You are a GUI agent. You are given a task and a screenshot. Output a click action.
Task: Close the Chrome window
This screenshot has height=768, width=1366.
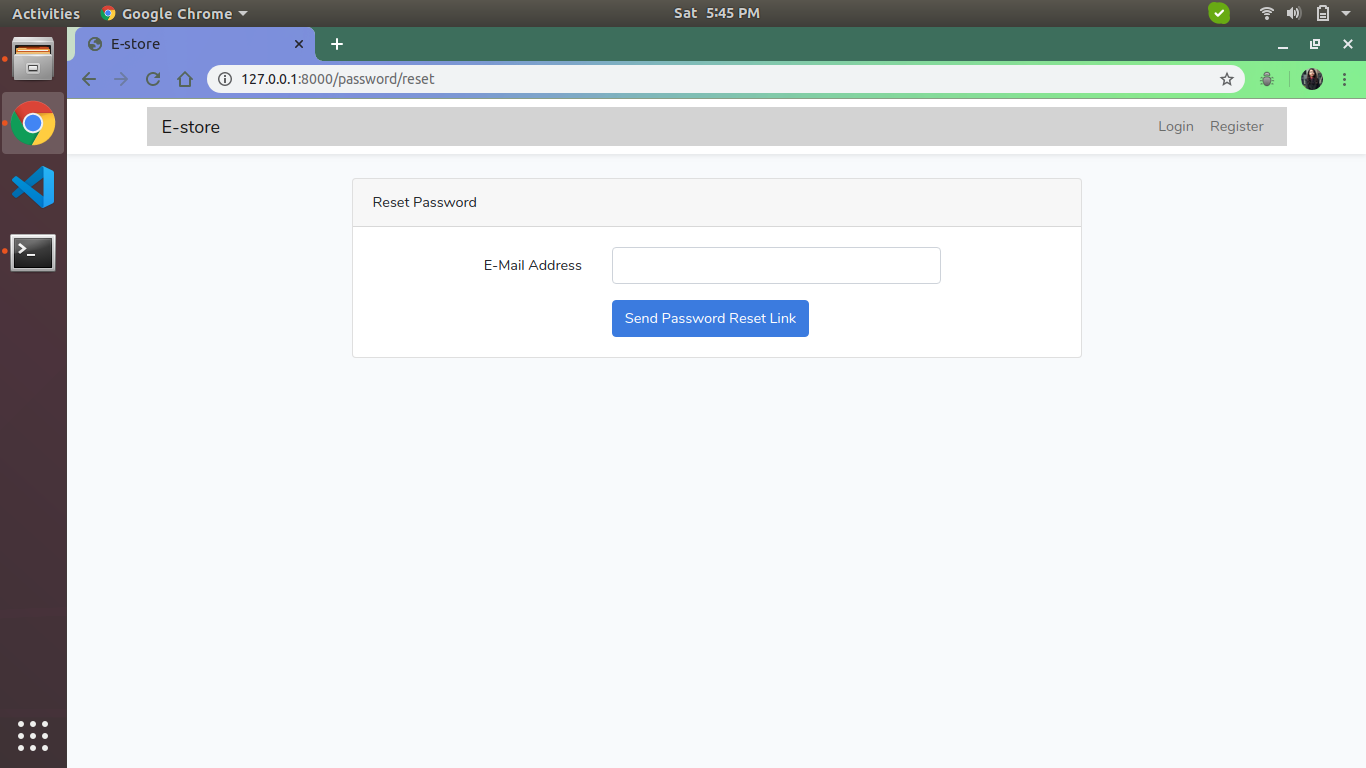1347,44
